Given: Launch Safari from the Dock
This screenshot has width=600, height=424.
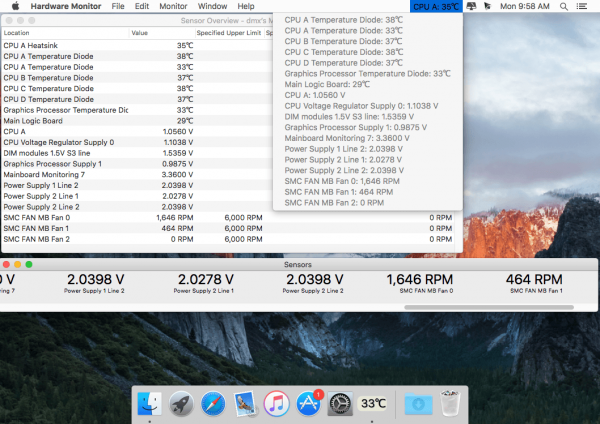Looking at the screenshot, I should (x=213, y=403).
